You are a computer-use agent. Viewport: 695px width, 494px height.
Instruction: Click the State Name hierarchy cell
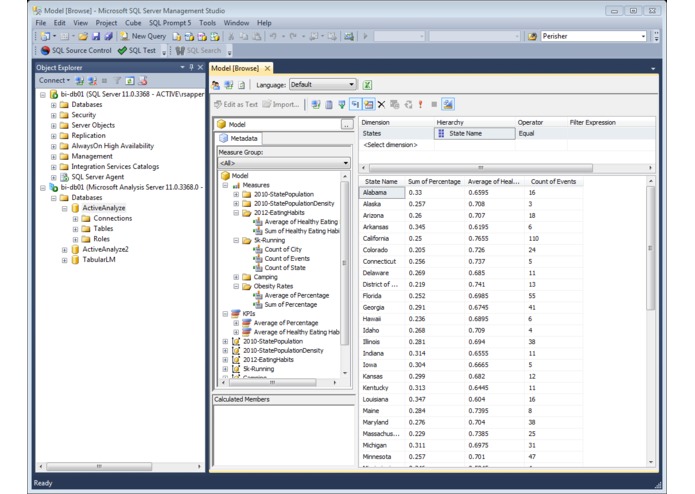pos(475,133)
